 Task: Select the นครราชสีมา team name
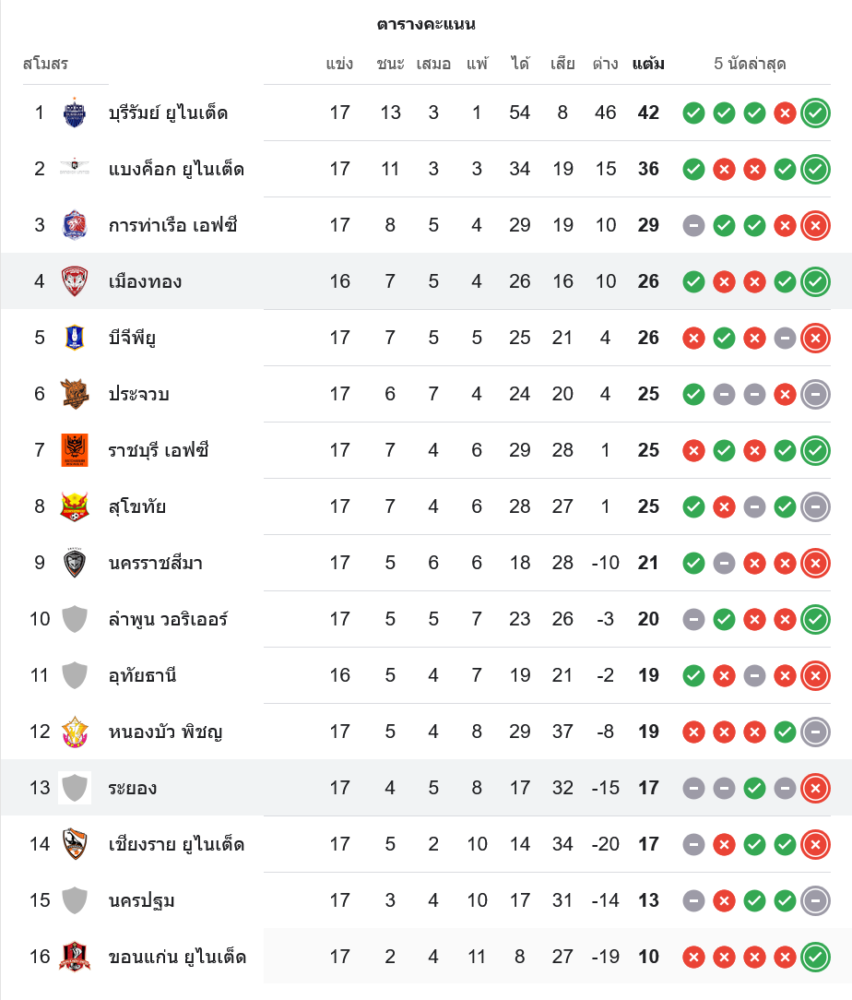[x=156, y=563]
